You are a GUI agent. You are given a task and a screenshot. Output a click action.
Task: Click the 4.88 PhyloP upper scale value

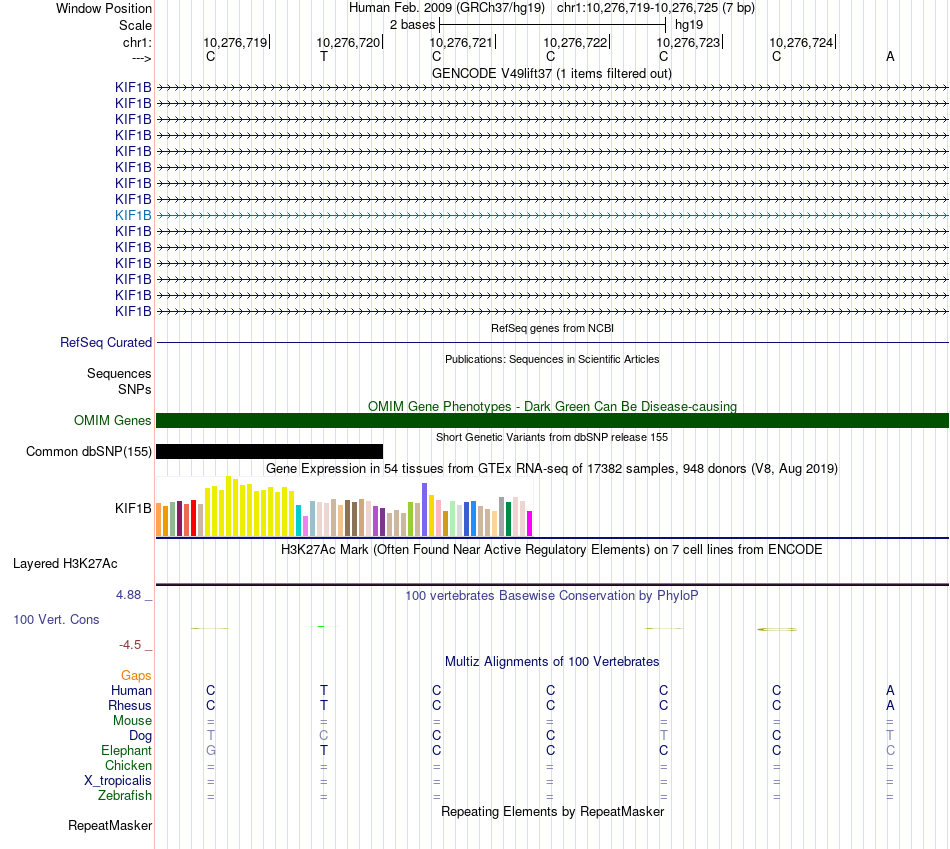tap(128, 595)
